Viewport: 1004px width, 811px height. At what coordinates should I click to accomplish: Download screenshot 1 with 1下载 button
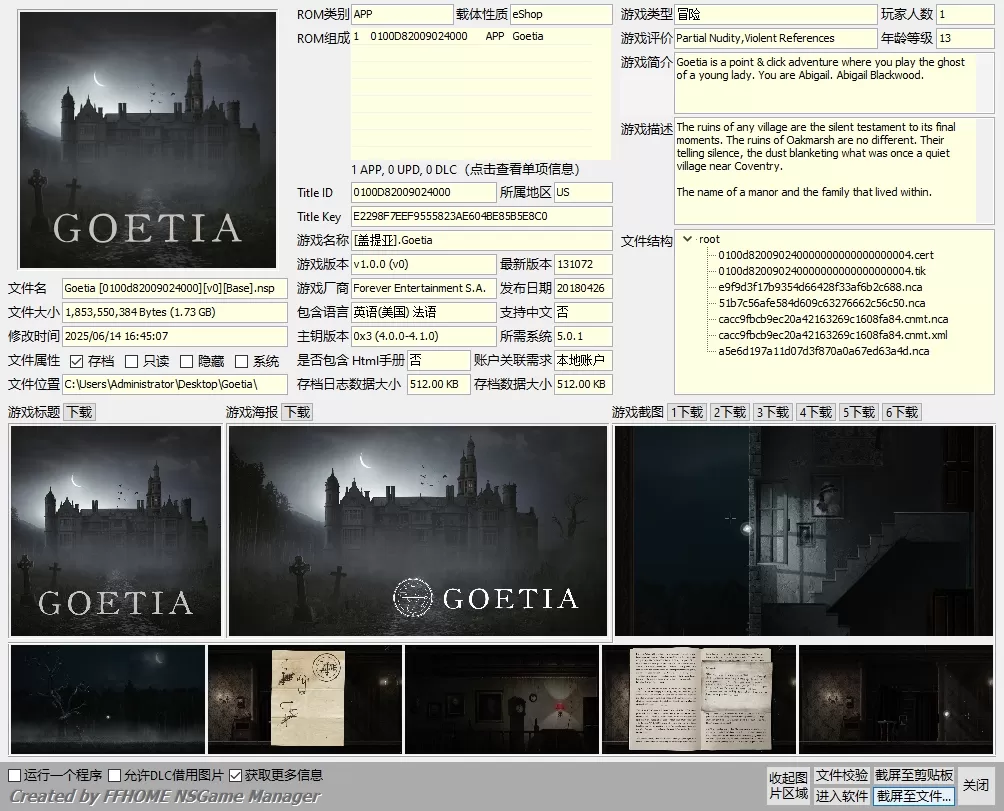point(687,412)
